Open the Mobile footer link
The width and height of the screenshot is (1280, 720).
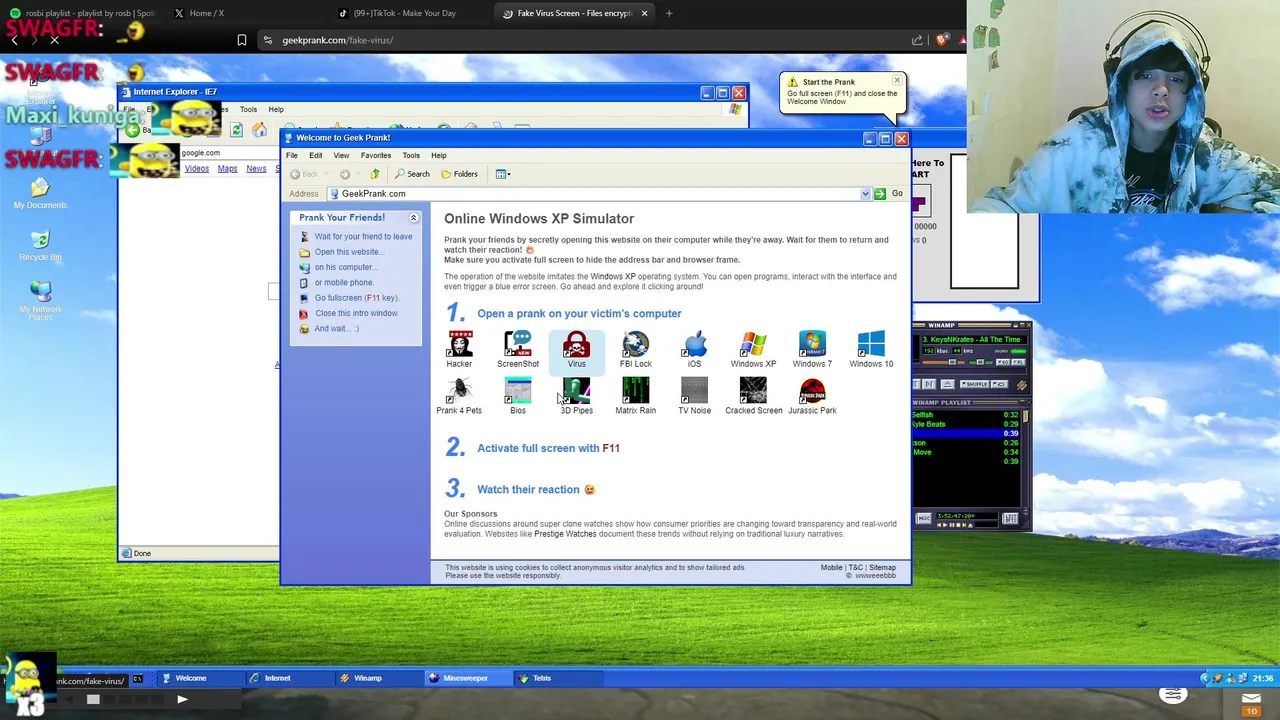coord(831,567)
